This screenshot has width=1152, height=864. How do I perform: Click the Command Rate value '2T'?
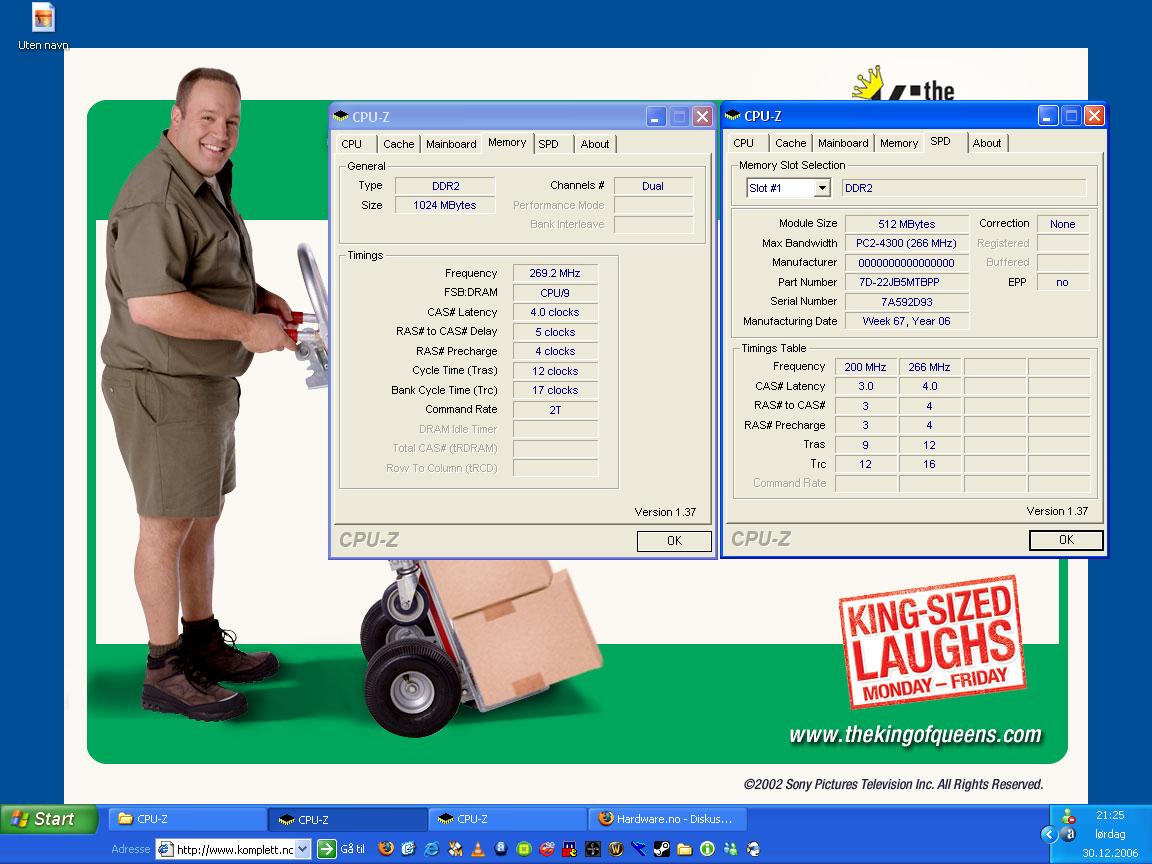555,410
